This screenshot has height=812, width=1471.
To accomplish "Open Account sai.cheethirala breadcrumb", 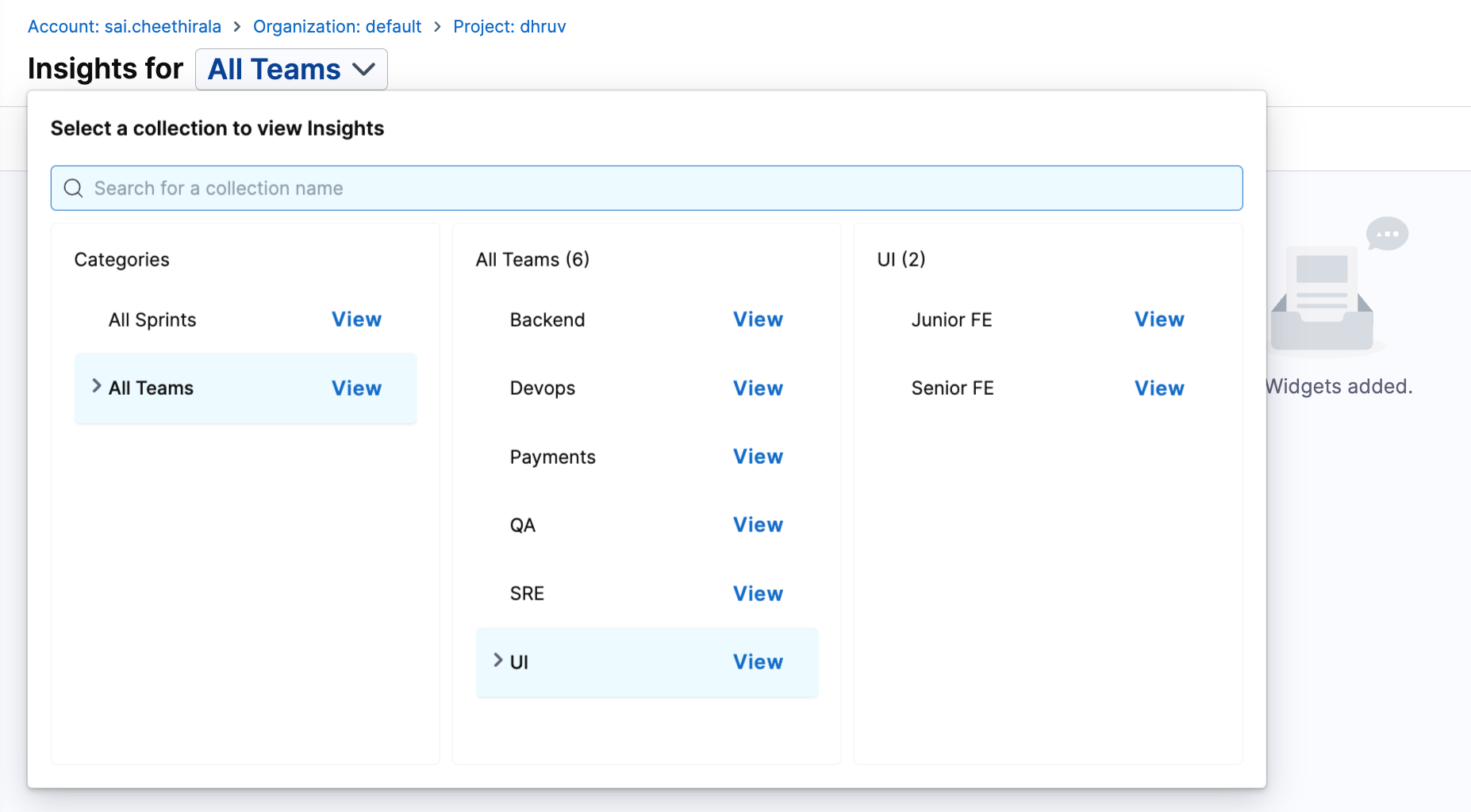I will pos(125,27).
